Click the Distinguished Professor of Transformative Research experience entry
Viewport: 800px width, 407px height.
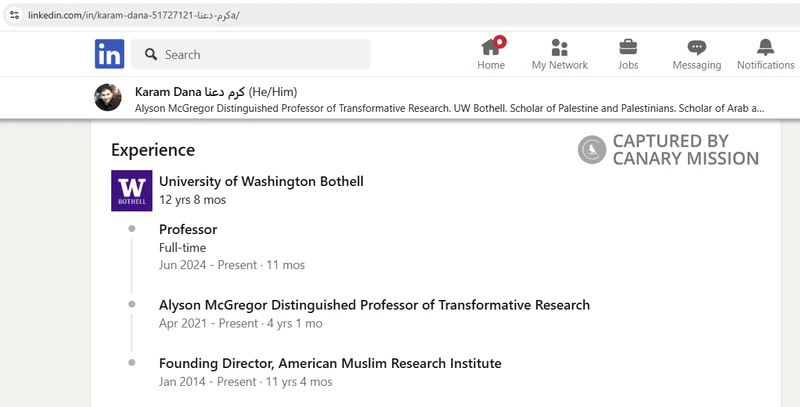pos(374,305)
